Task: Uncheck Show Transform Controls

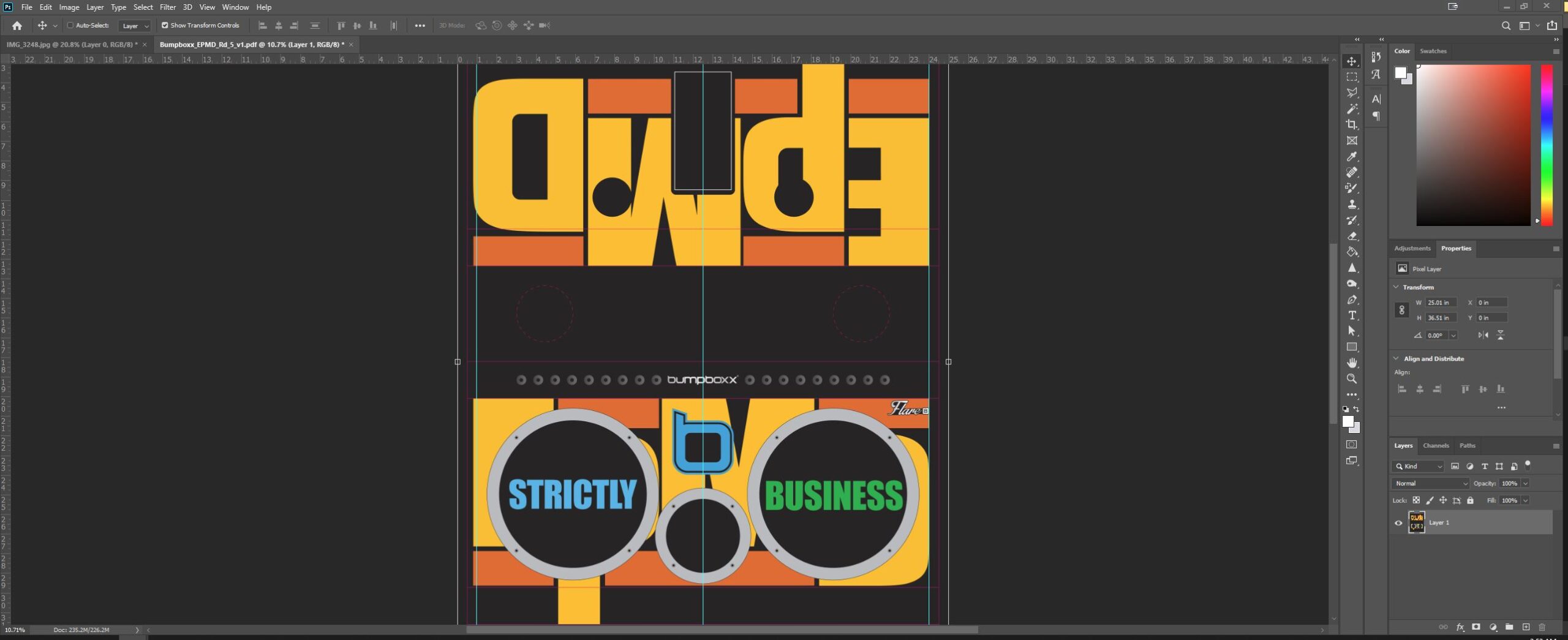Action: [164, 25]
